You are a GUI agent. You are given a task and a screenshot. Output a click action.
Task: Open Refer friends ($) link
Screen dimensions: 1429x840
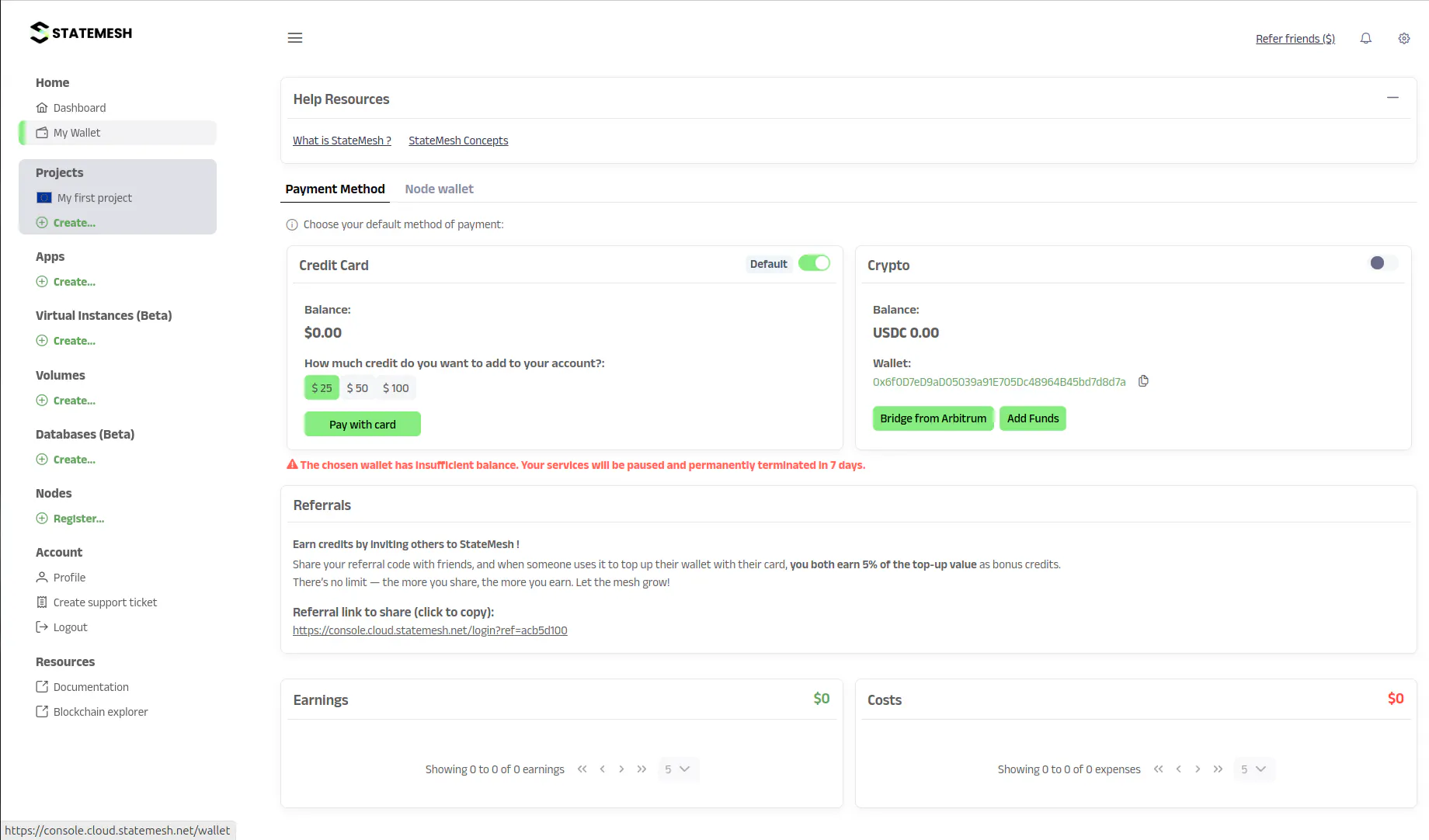coord(1295,39)
